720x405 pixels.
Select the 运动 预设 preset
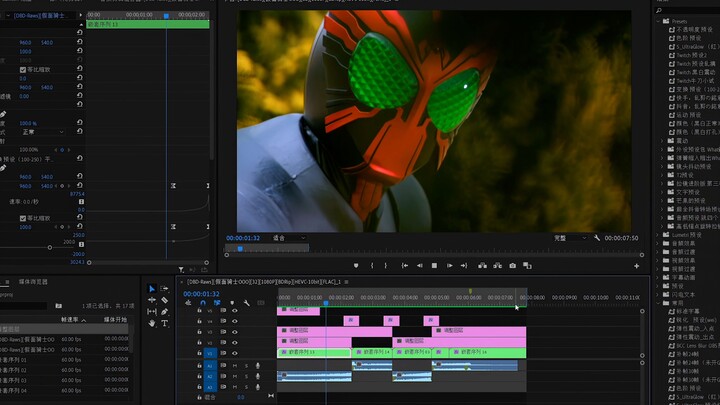coord(688,115)
